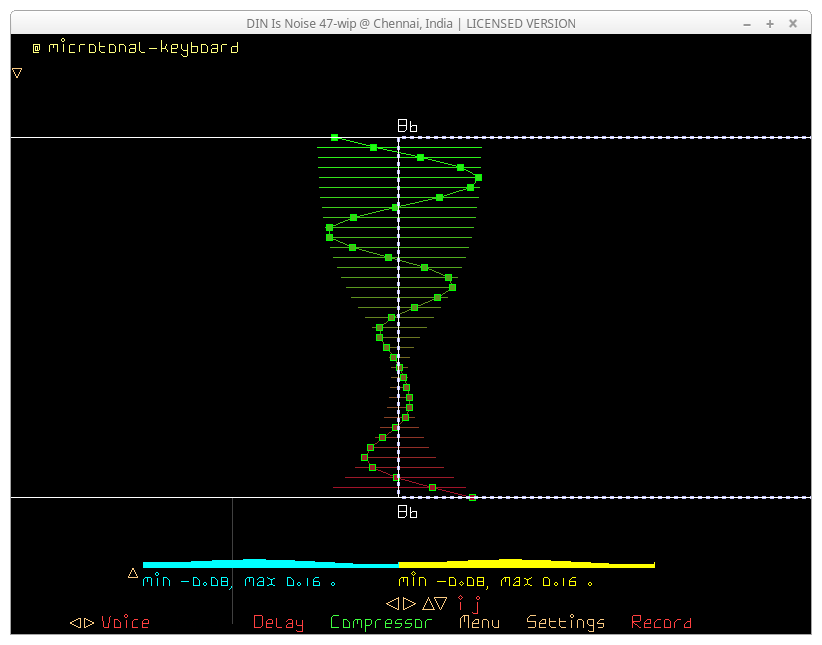The height and width of the screenshot is (645, 822).
Task: Click the down triangle arrow above Menu
Action: pos(442,604)
